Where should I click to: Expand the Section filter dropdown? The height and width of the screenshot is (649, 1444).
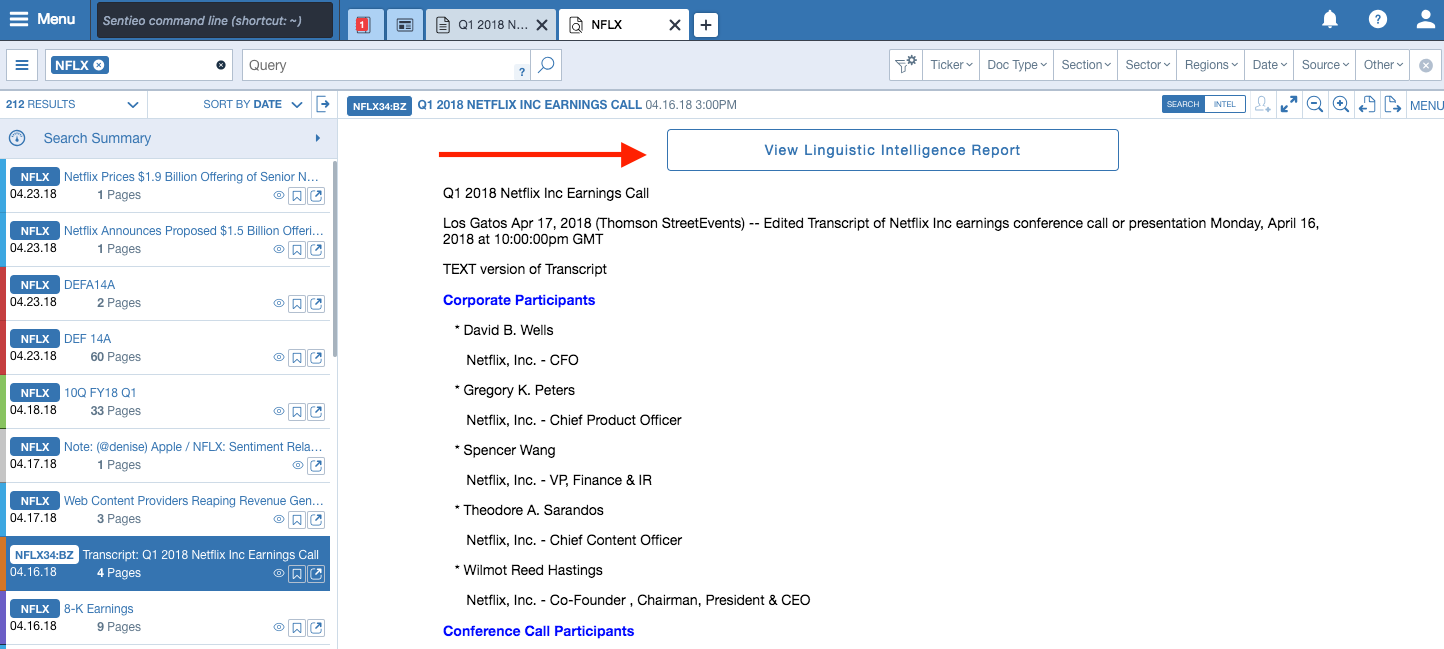point(1086,65)
